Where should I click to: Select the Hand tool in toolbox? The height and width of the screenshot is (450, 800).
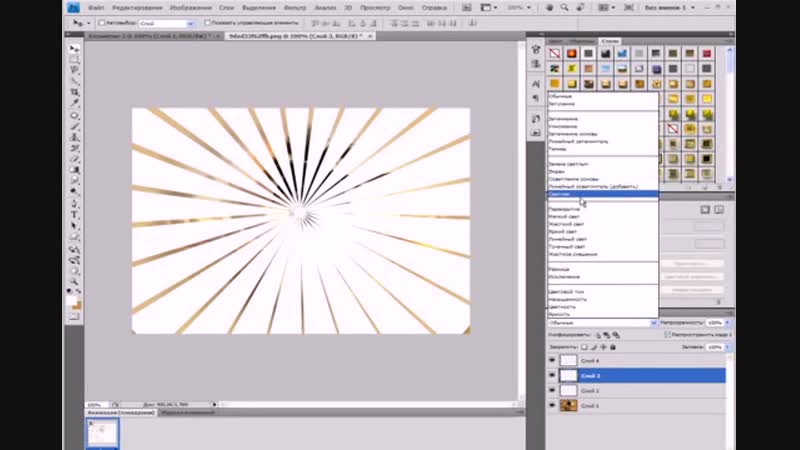click(74, 271)
